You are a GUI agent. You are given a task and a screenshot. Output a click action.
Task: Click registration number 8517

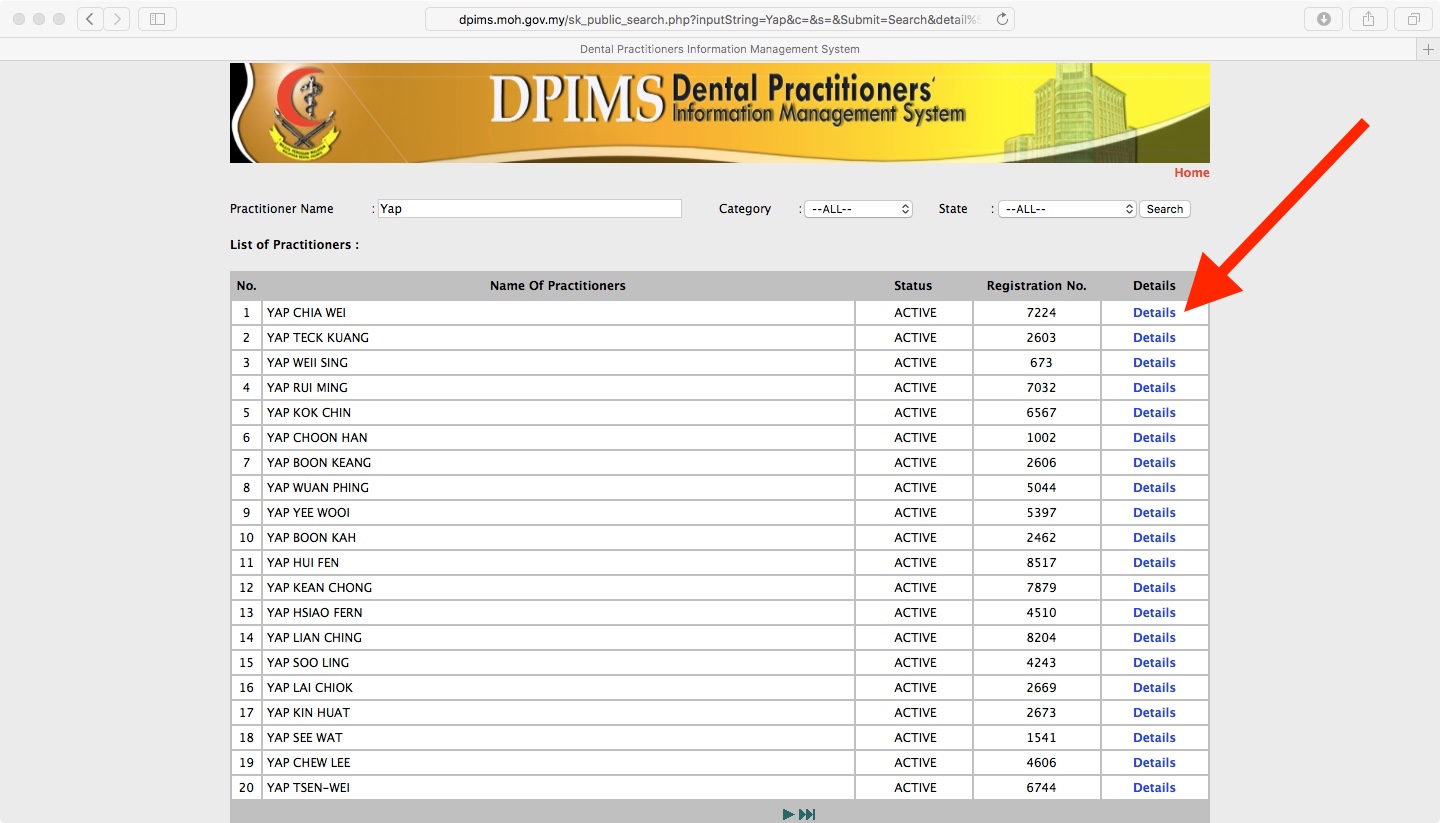pyautogui.click(x=1041, y=563)
